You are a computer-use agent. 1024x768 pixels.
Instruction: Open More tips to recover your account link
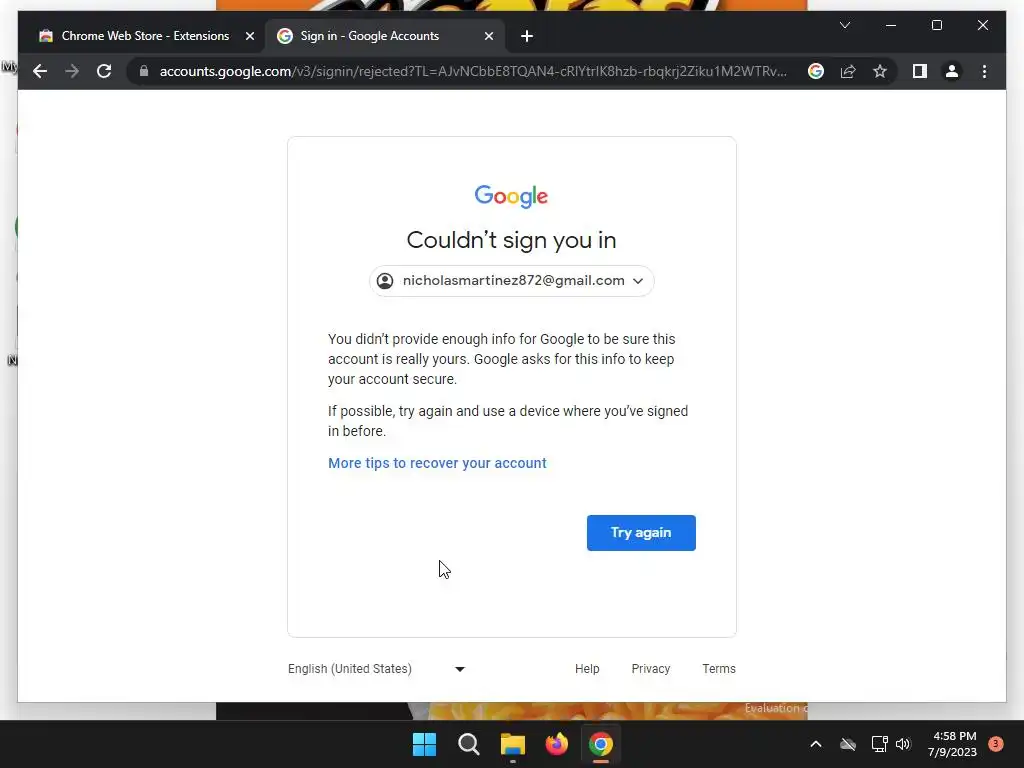(x=437, y=463)
